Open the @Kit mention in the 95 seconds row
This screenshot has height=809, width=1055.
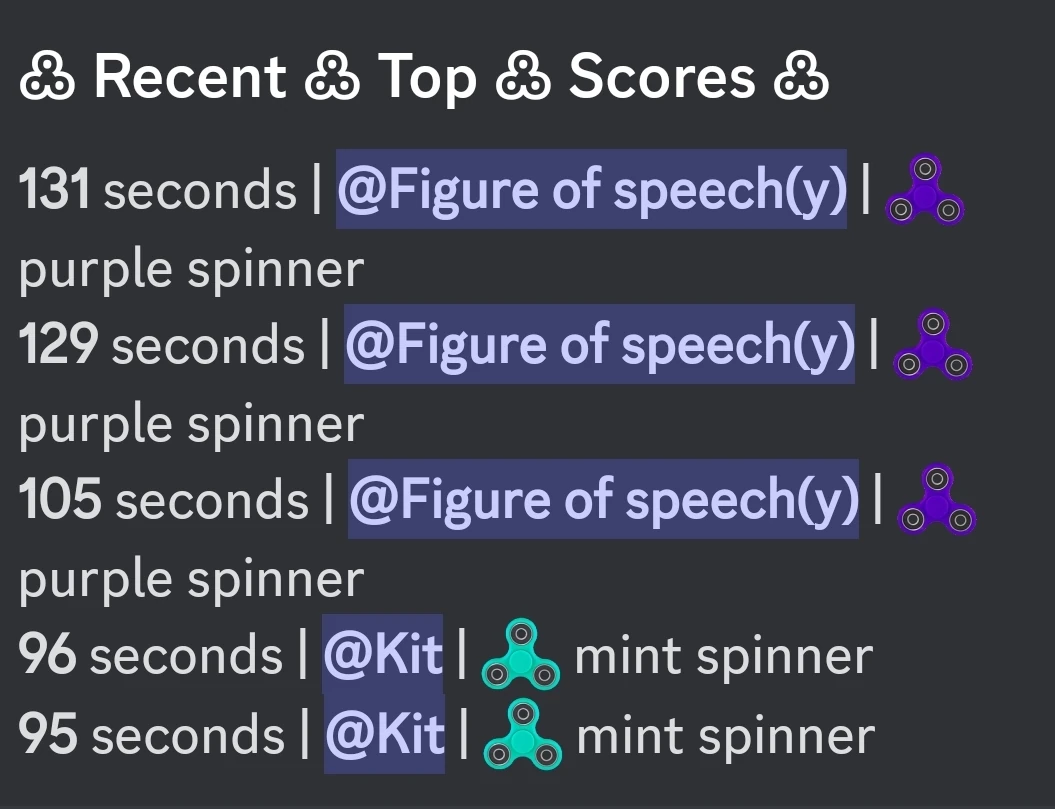(x=384, y=734)
